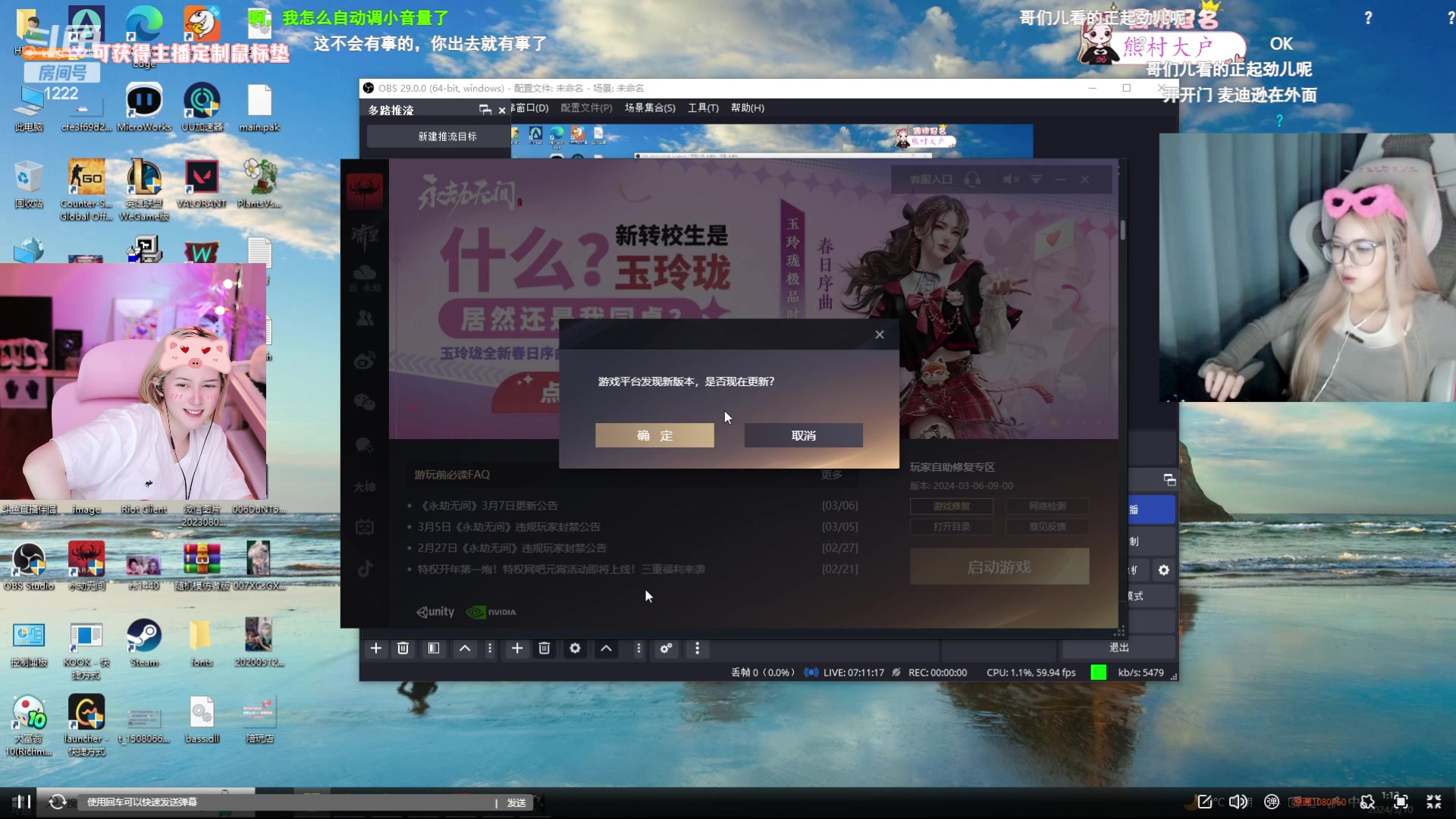Open audio mixer advanced settings gears icon
The width and height of the screenshot is (1456, 819).
coord(666,648)
